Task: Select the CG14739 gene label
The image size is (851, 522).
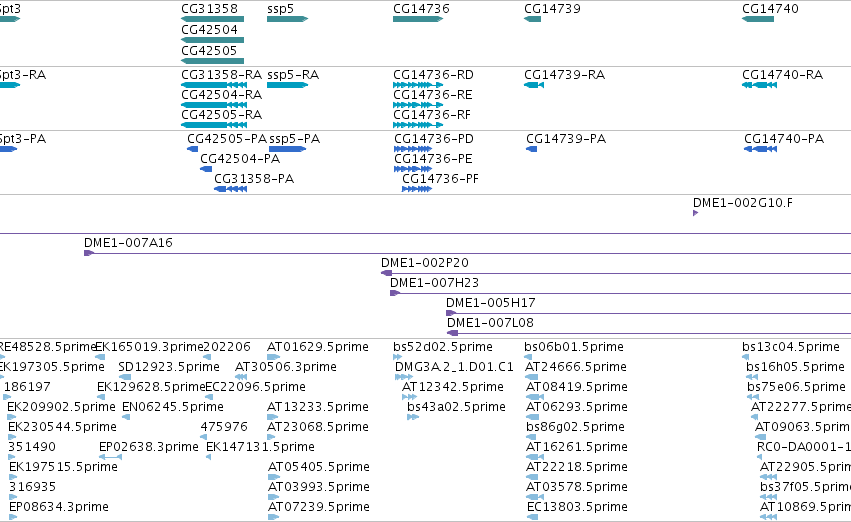Action: (552, 9)
